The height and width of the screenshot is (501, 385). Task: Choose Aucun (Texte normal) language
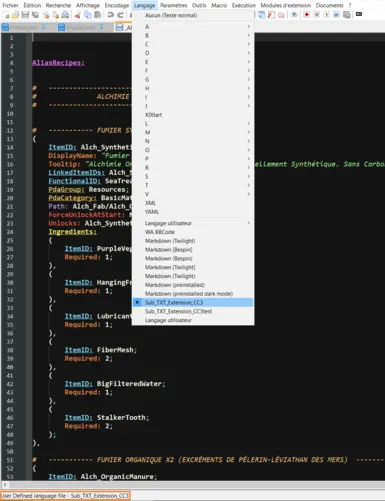(x=193, y=15)
